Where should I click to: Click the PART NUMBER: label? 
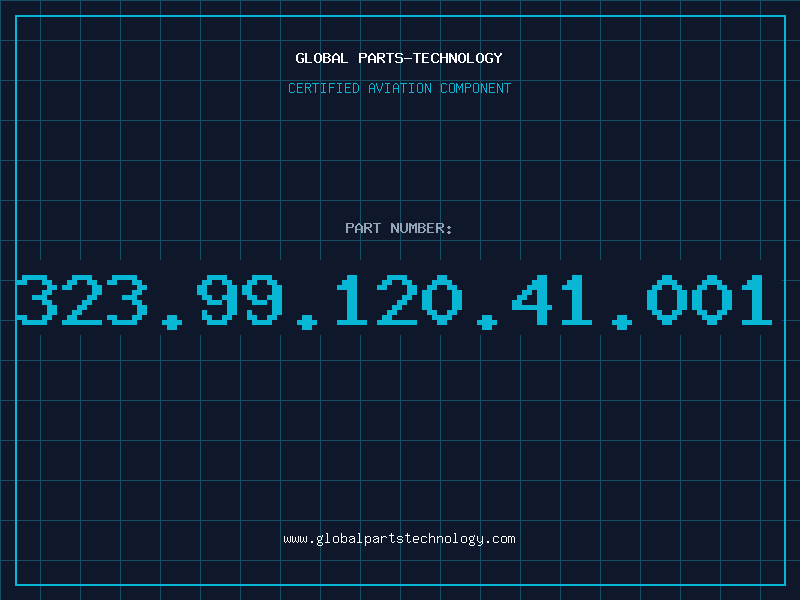pyautogui.click(x=399, y=228)
